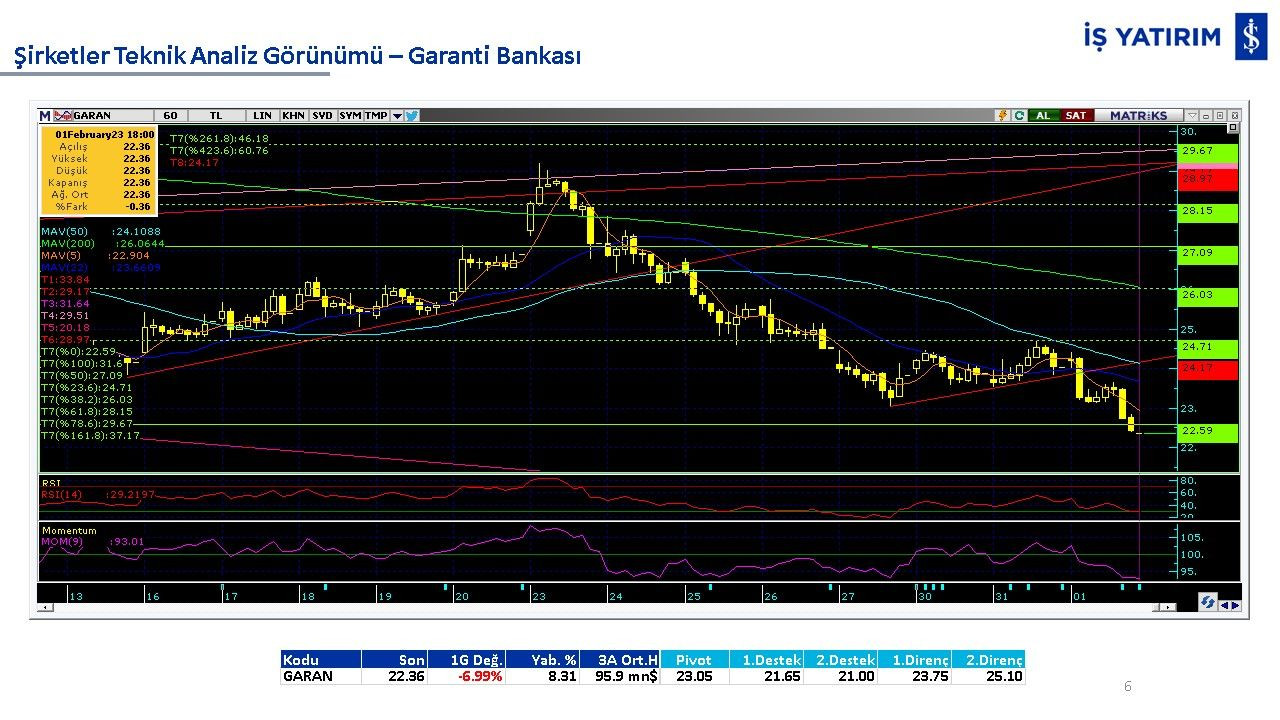Image resolution: width=1280 pixels, height=720 pixels.
Task: Click the M logo icon in chart toolbar
Action: (44, 115)
